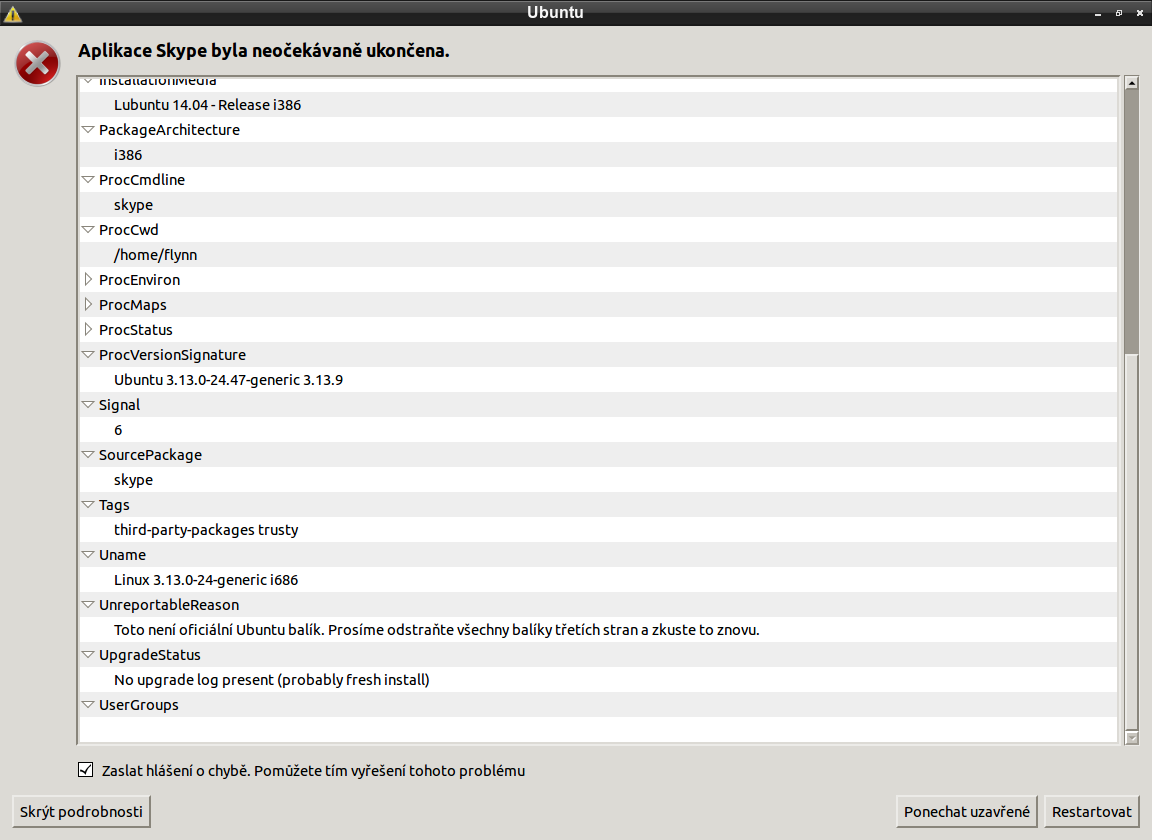Click the scrollbar up arrow

click(1131, 83)
